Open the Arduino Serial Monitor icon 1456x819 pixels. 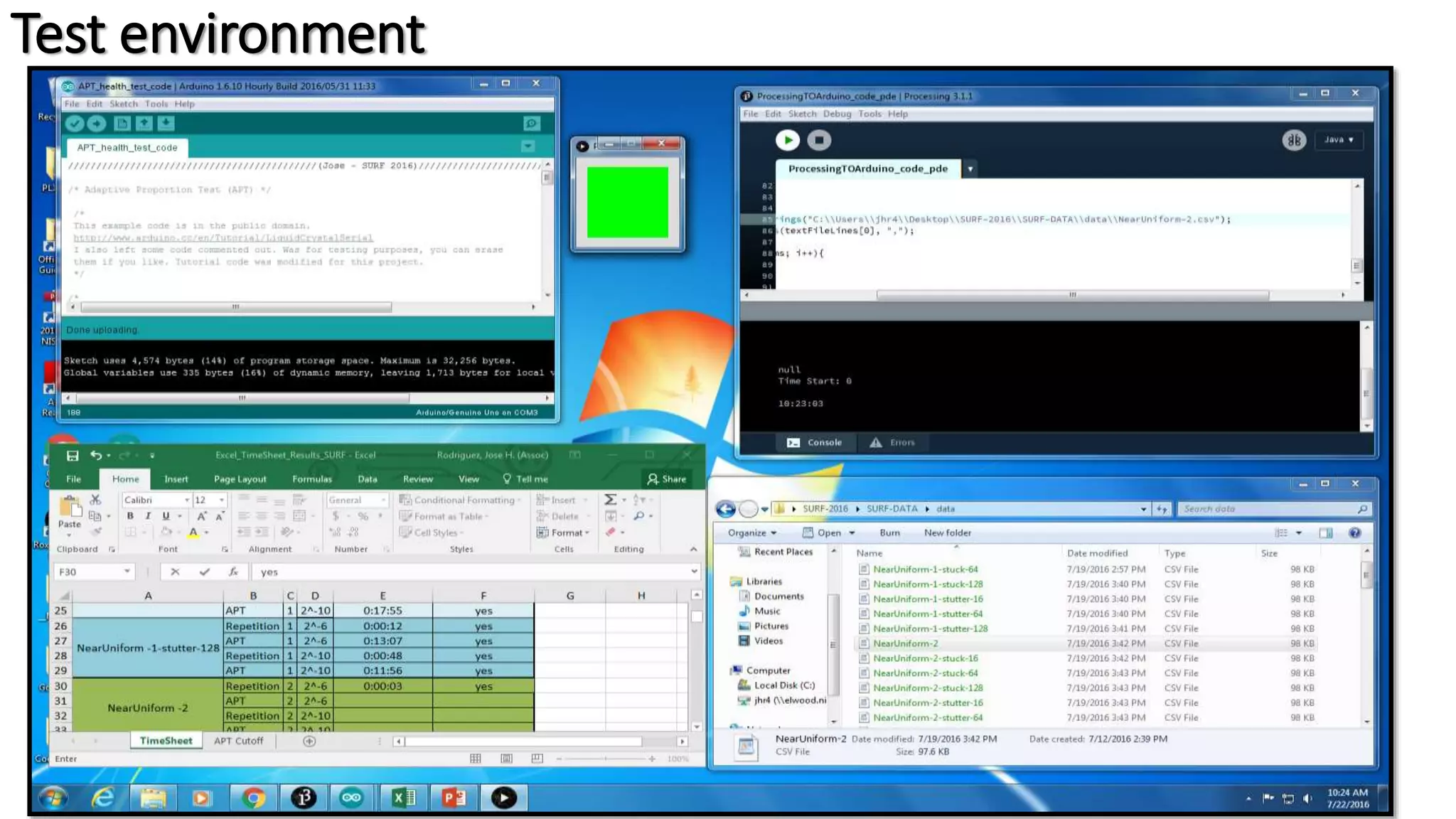point(531,124)
